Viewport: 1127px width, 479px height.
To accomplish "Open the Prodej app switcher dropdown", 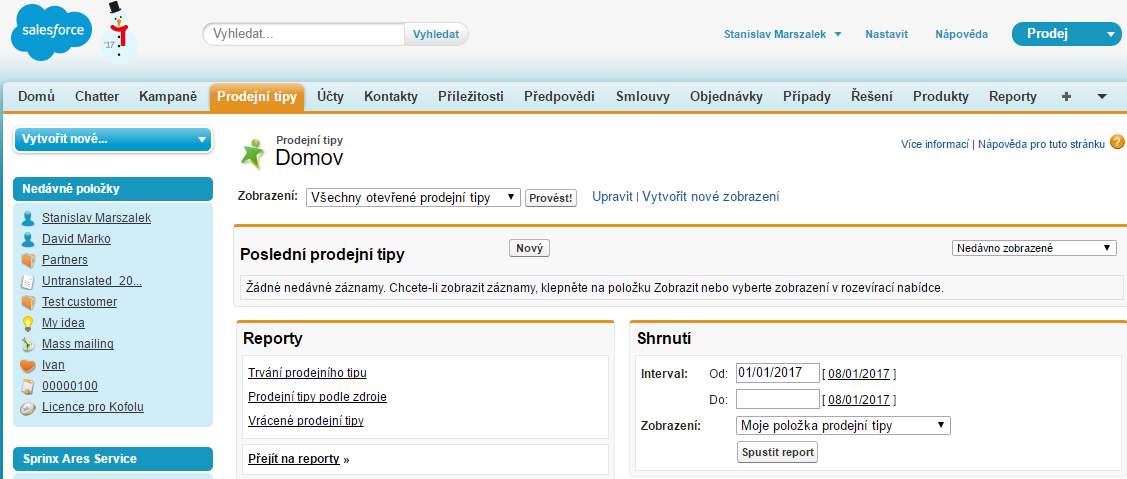I will (1065, 34).
